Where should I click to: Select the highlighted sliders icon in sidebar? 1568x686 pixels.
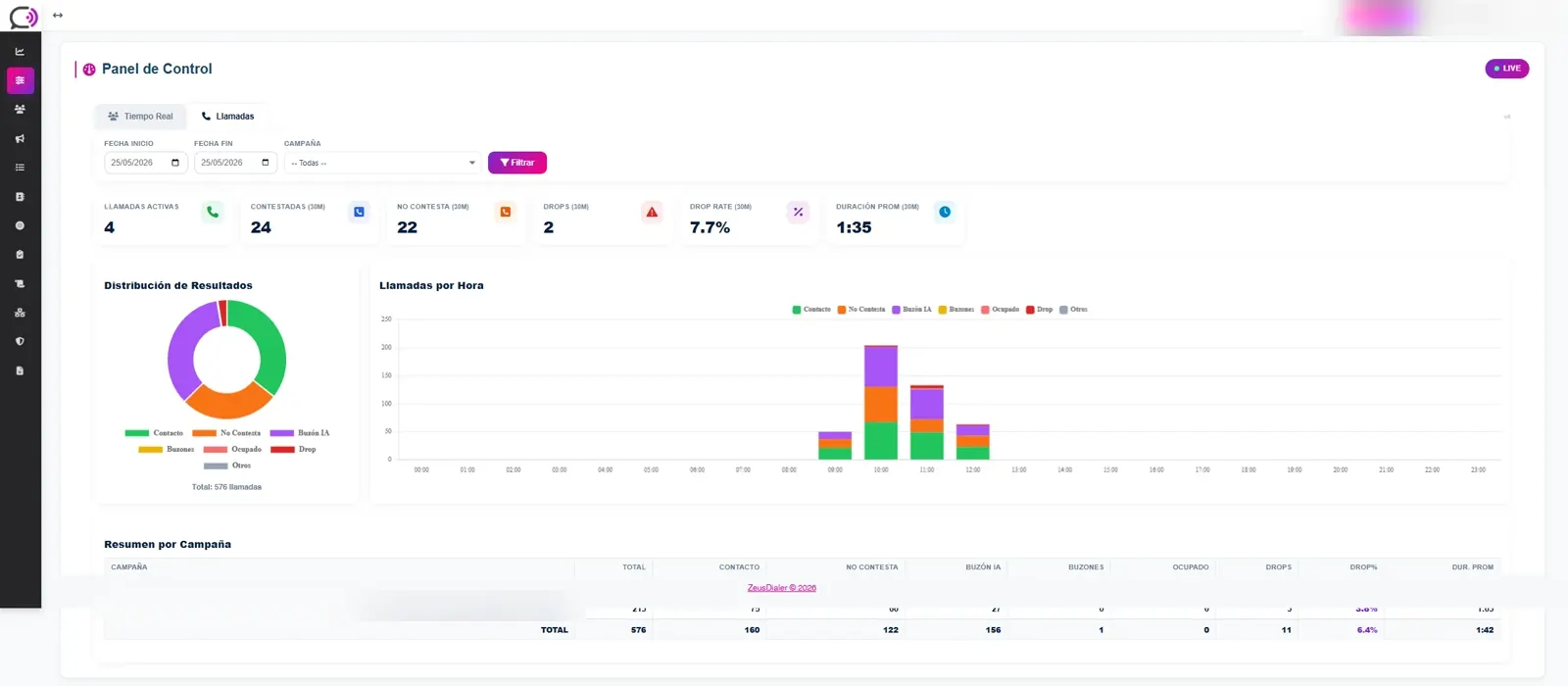[20, 80]
